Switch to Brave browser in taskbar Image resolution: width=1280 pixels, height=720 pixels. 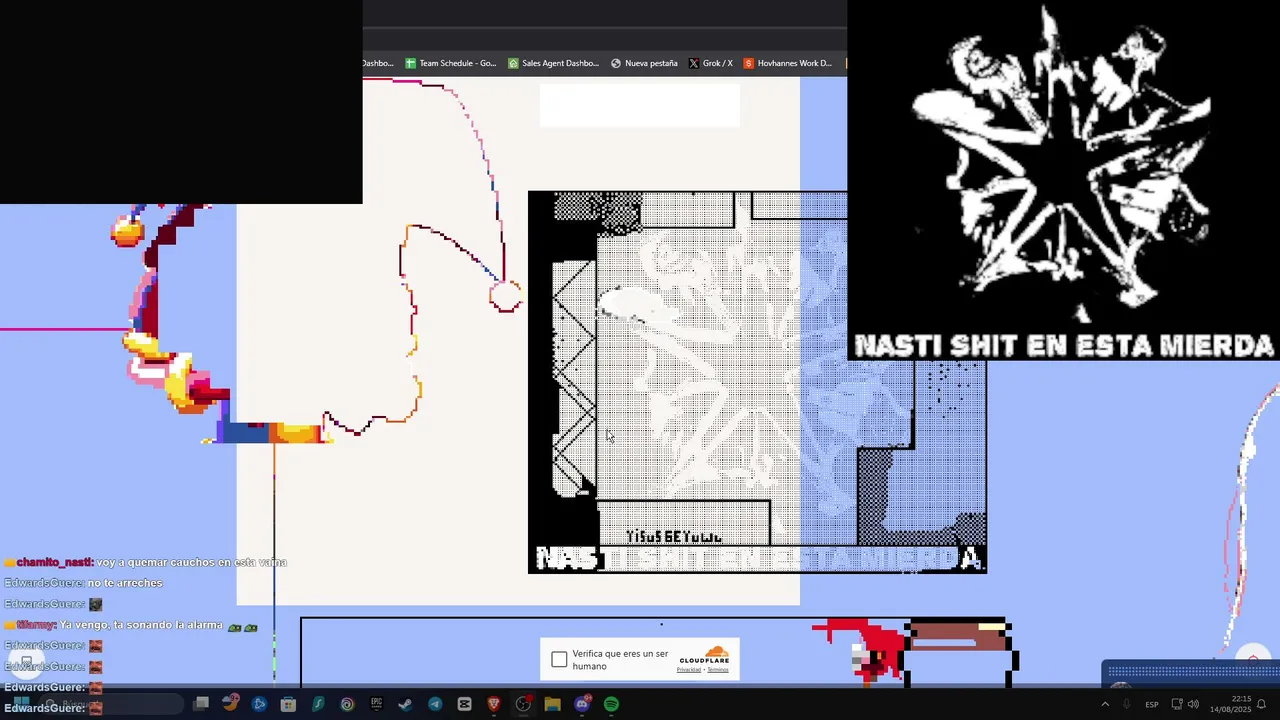click(494, 704)
